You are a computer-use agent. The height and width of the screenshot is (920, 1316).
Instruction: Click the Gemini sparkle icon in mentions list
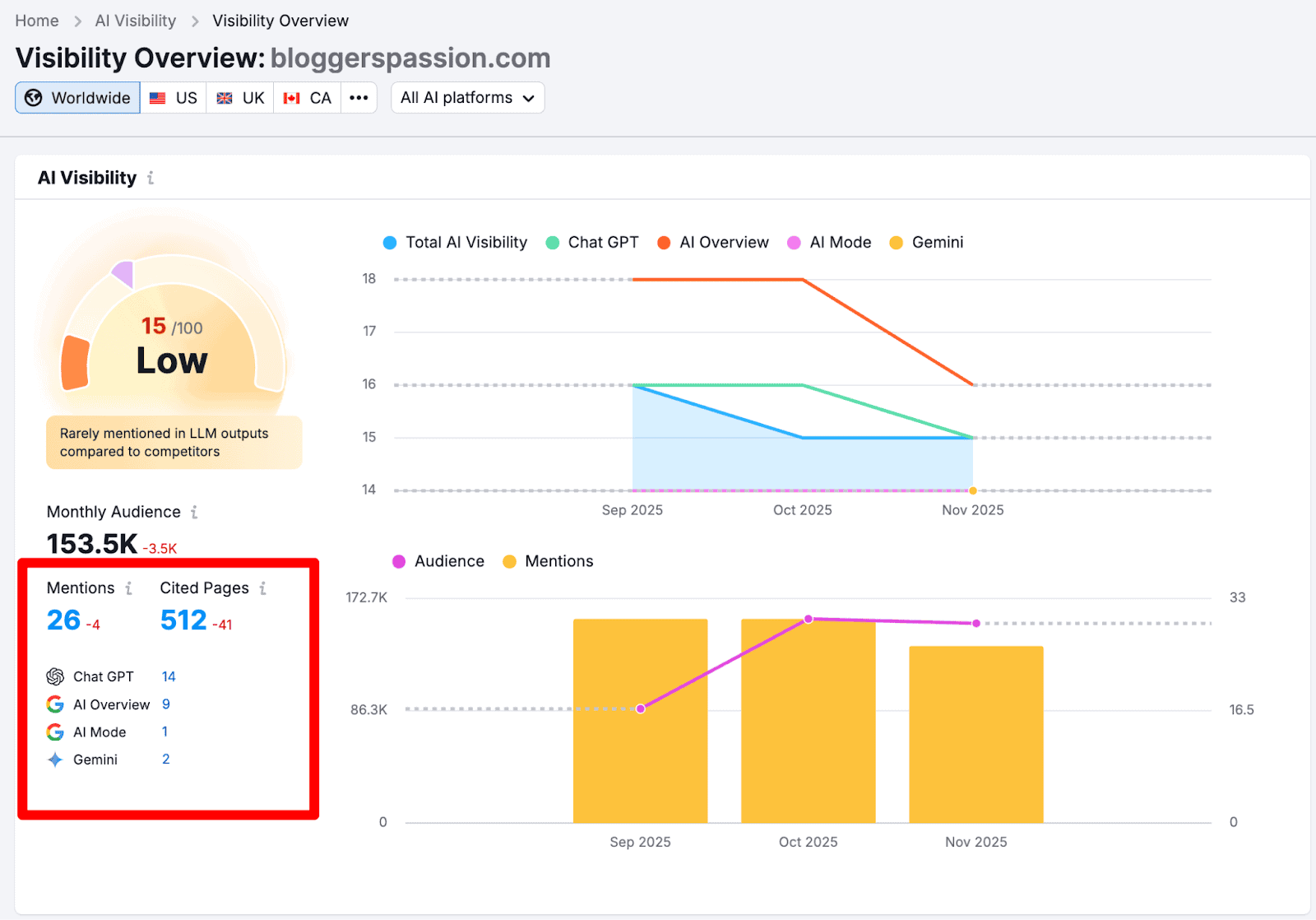click(x=55, y=760)
